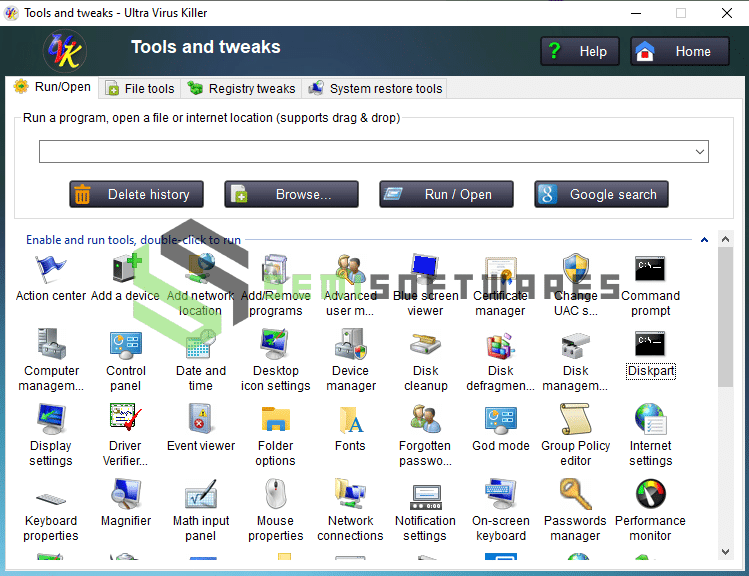This screenshot has width=749, height=576.
Task: Click the Browse... button
Action: click(x=291, y=194)
